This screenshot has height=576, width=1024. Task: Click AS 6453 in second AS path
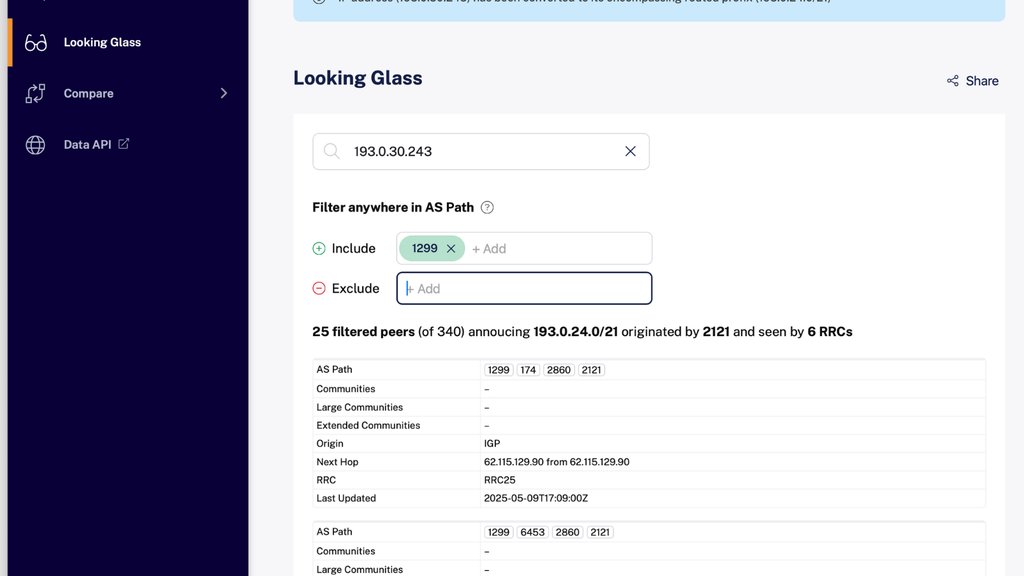[532, 532]
